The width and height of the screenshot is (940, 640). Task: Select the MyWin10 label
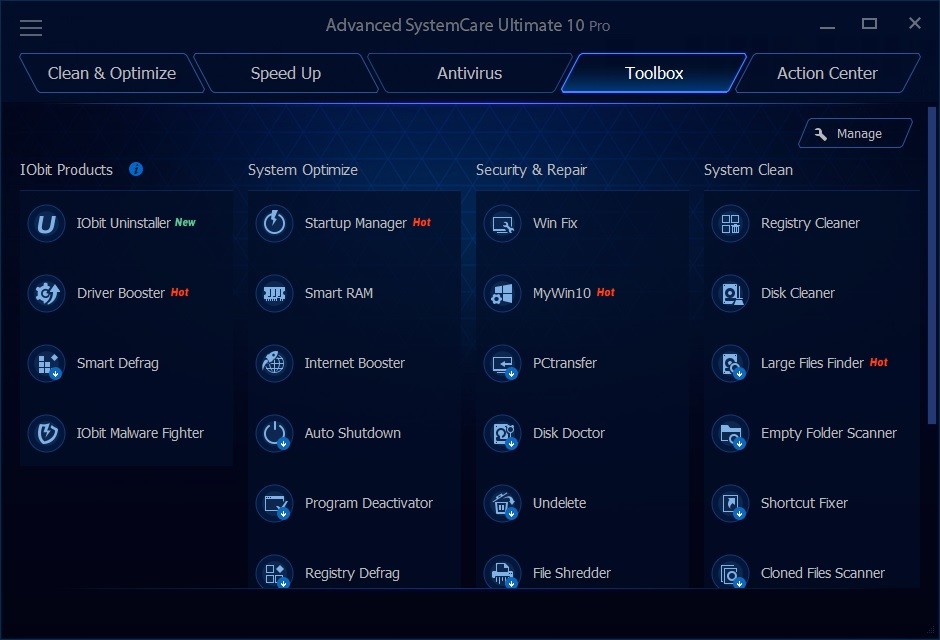[562, 293]
